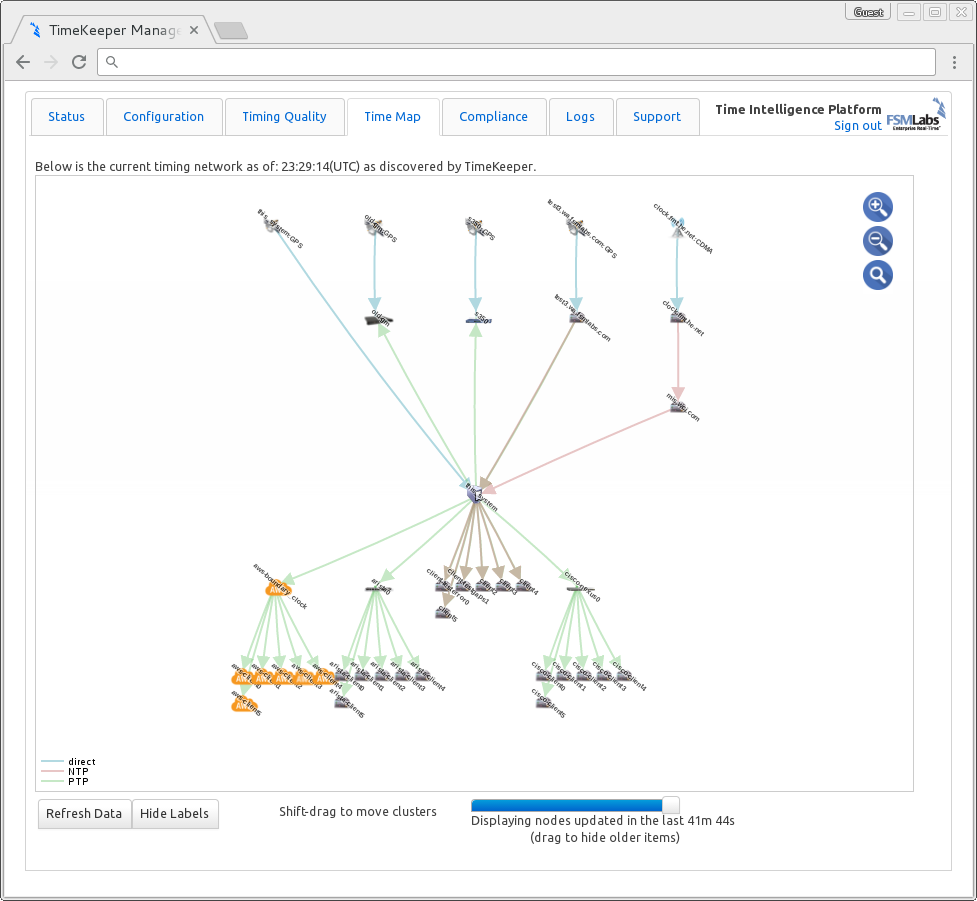The height and width of the screenshot is (901, 977).
Task: Select the this_system:GPS satellite node
Action: coord(272,226)
